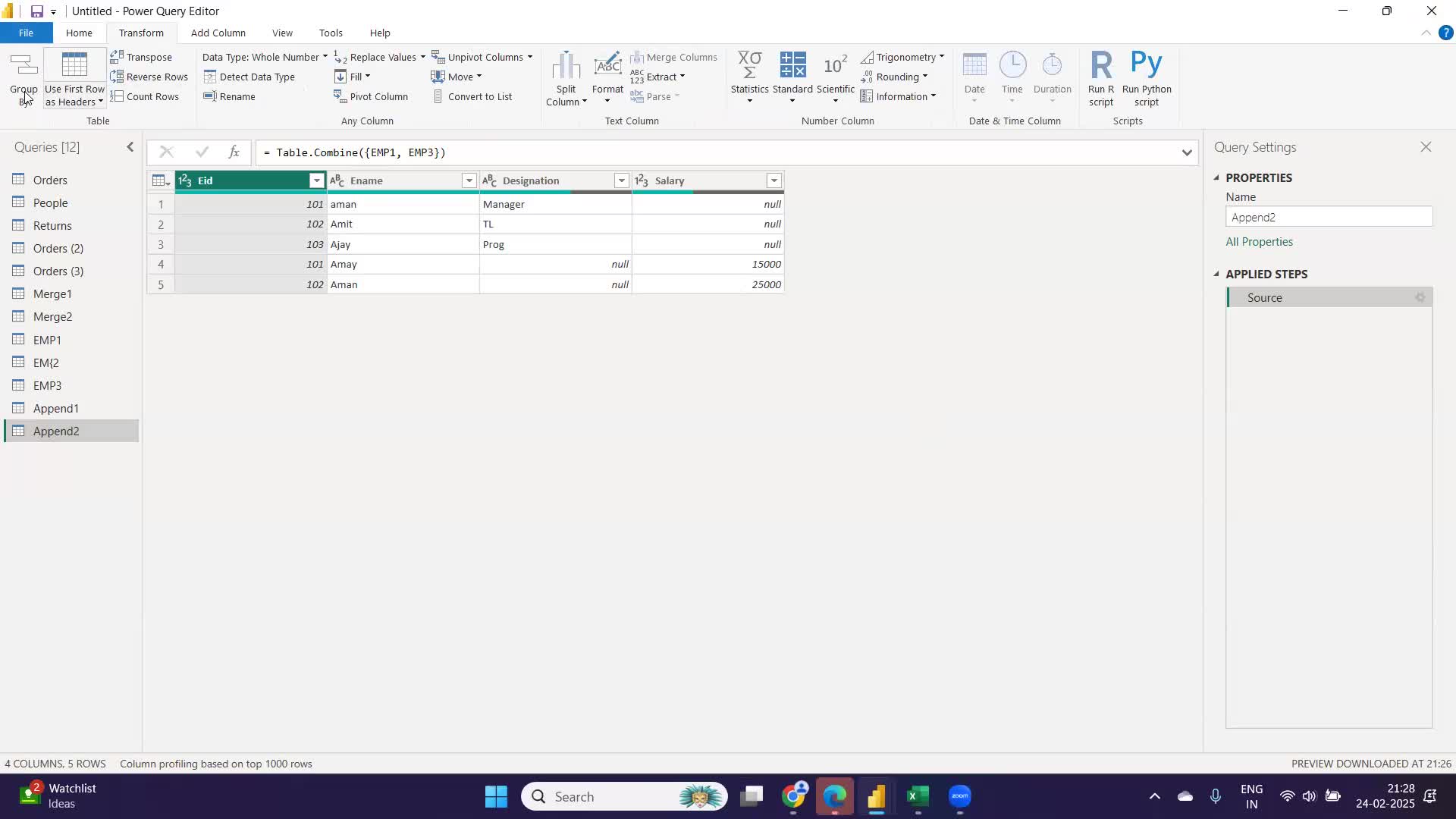Click Run Python script
1456x819 pixels.
1147,79
